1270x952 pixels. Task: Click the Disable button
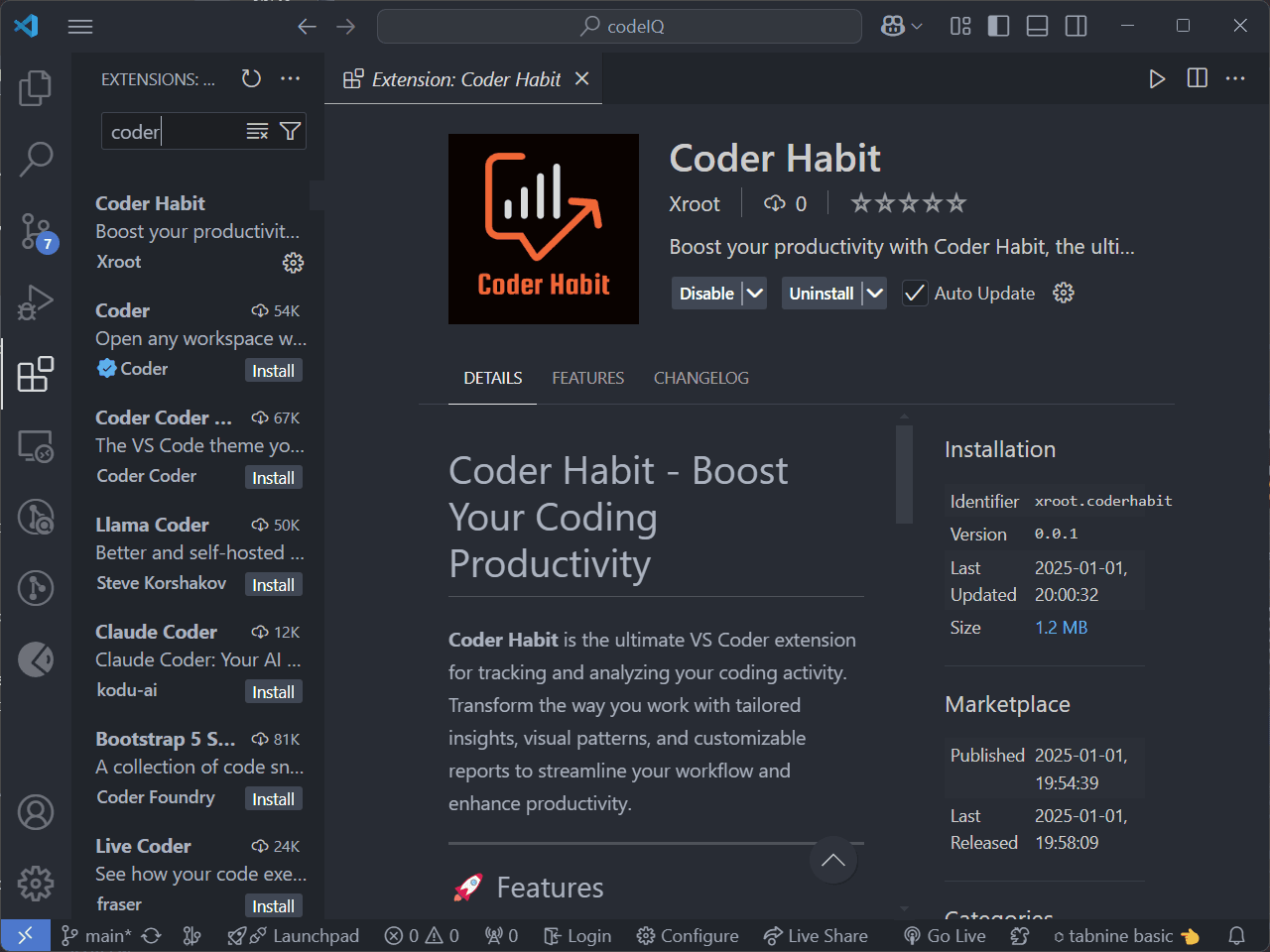coord(706,294)
